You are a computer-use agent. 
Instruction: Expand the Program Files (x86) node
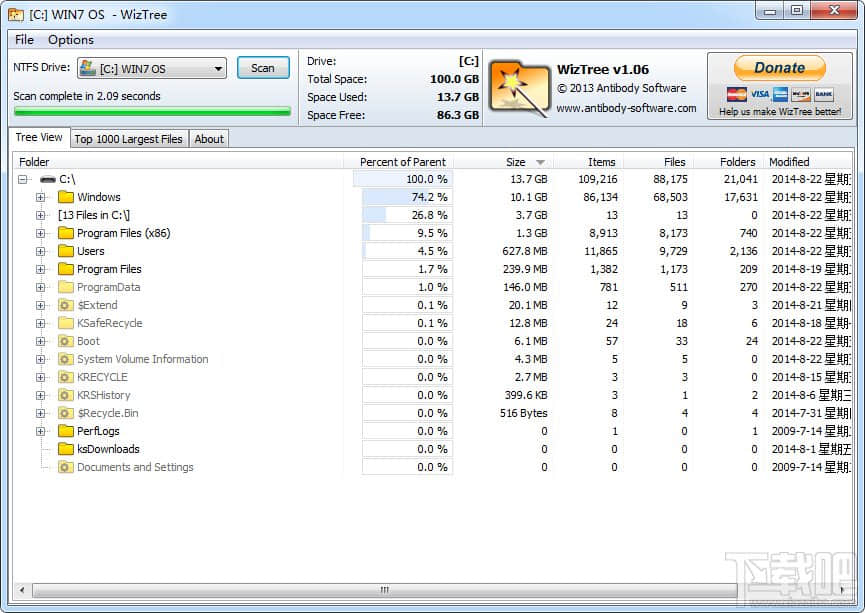coord(40,233)
